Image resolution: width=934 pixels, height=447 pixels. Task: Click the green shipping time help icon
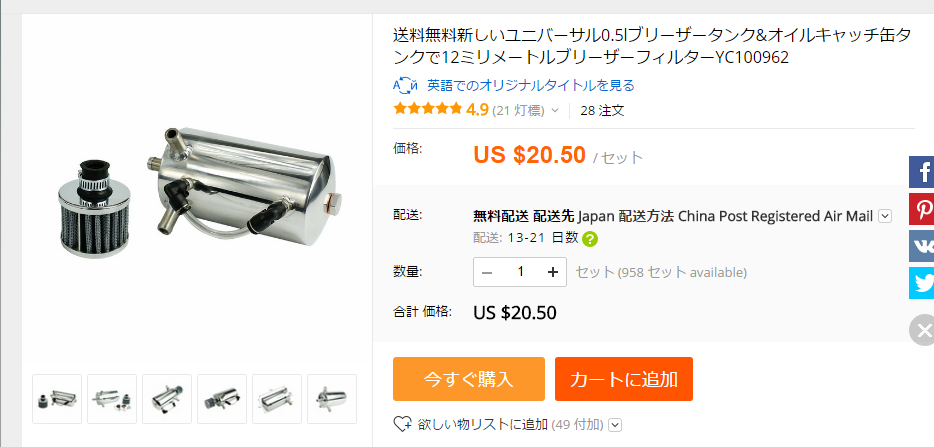click(x=590, y=239)
